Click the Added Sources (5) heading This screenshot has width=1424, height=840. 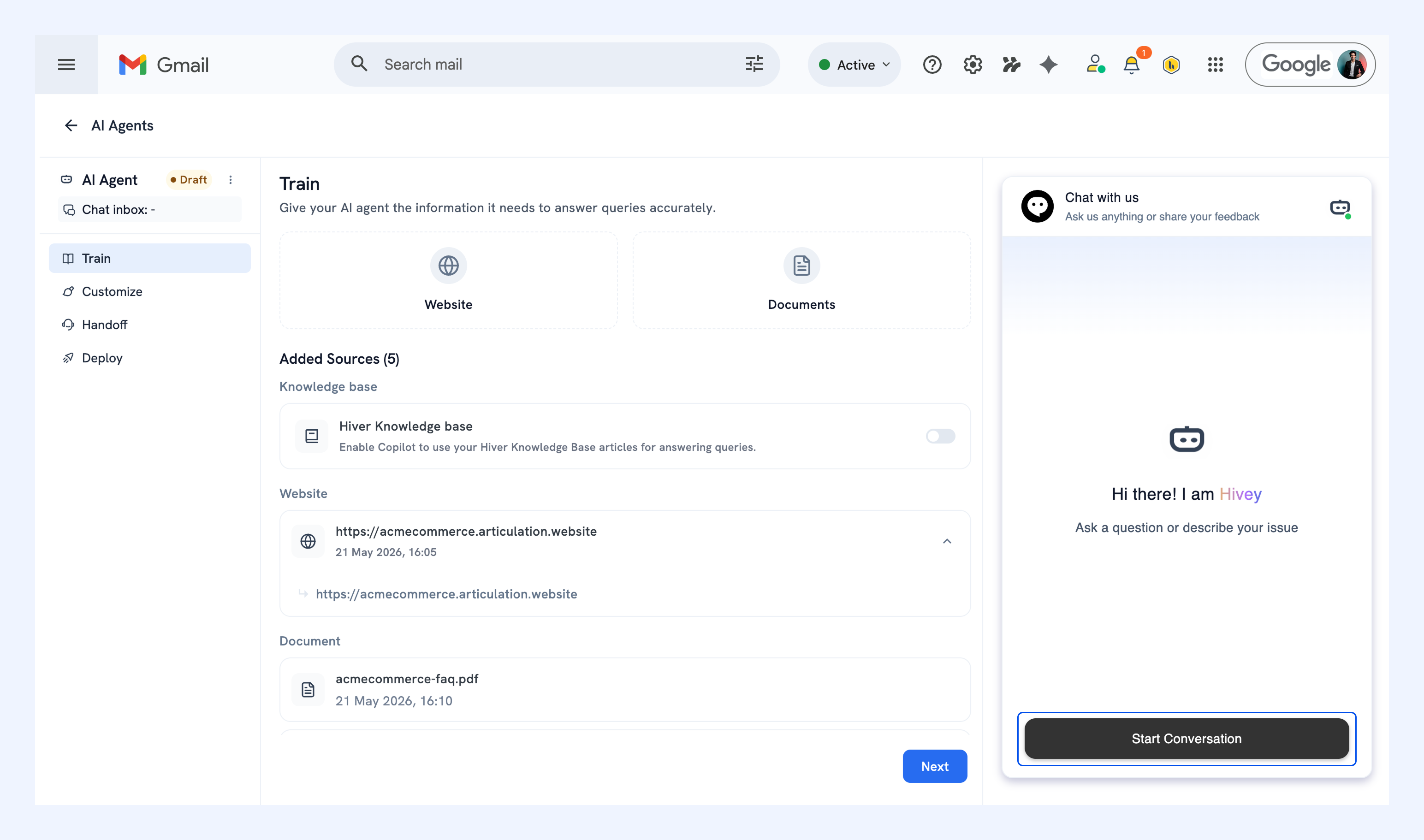point(339,359)
